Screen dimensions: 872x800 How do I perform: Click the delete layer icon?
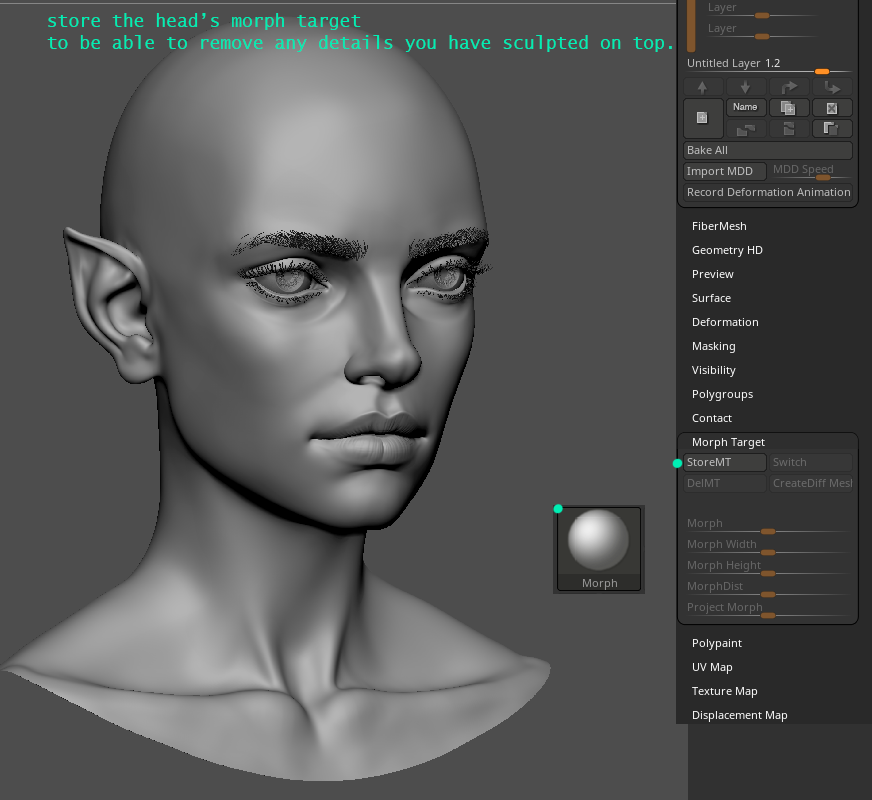click(x=833, y=107)
